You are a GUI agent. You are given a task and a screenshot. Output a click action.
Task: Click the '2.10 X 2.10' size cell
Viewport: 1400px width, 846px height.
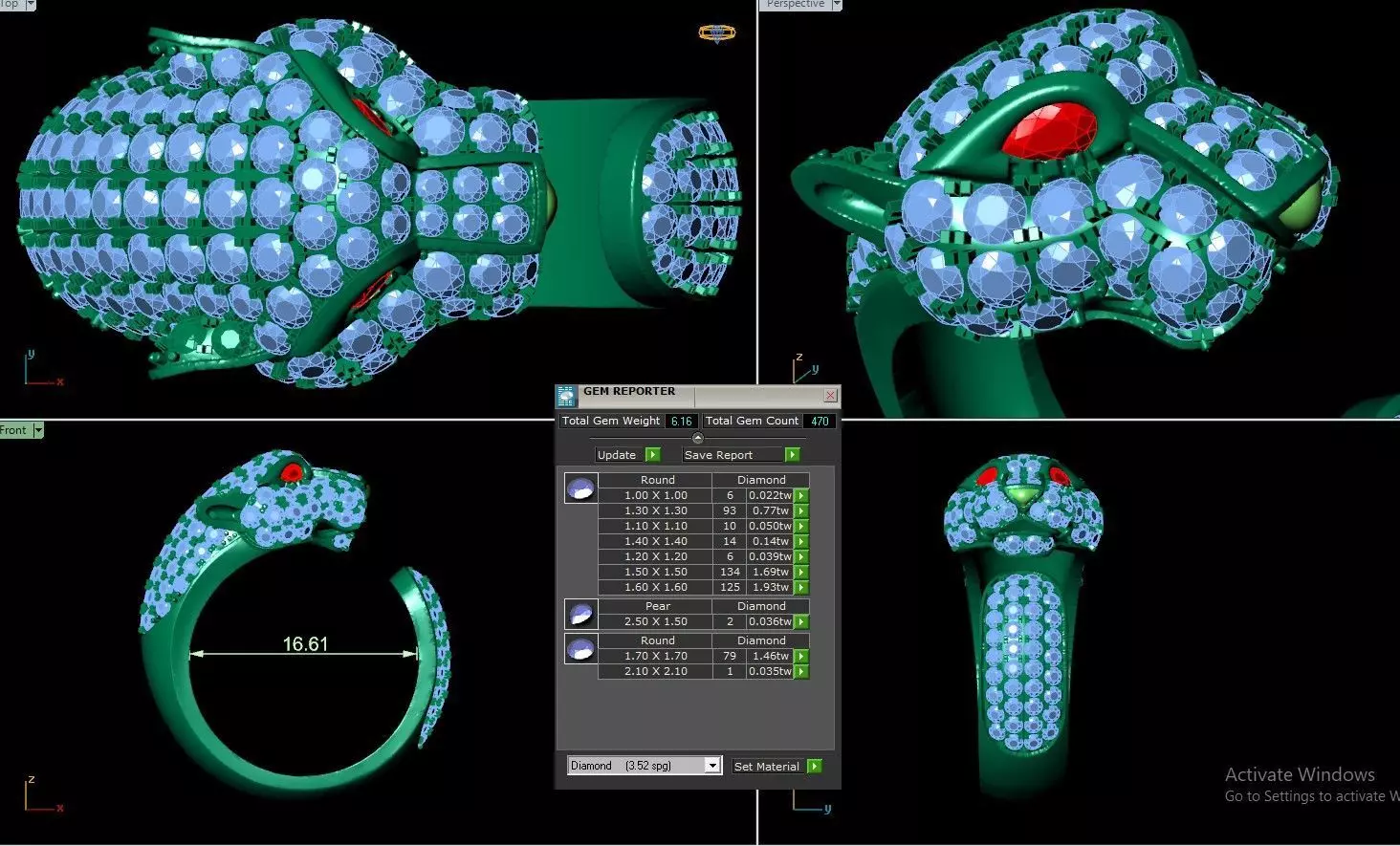click(655, 671)
